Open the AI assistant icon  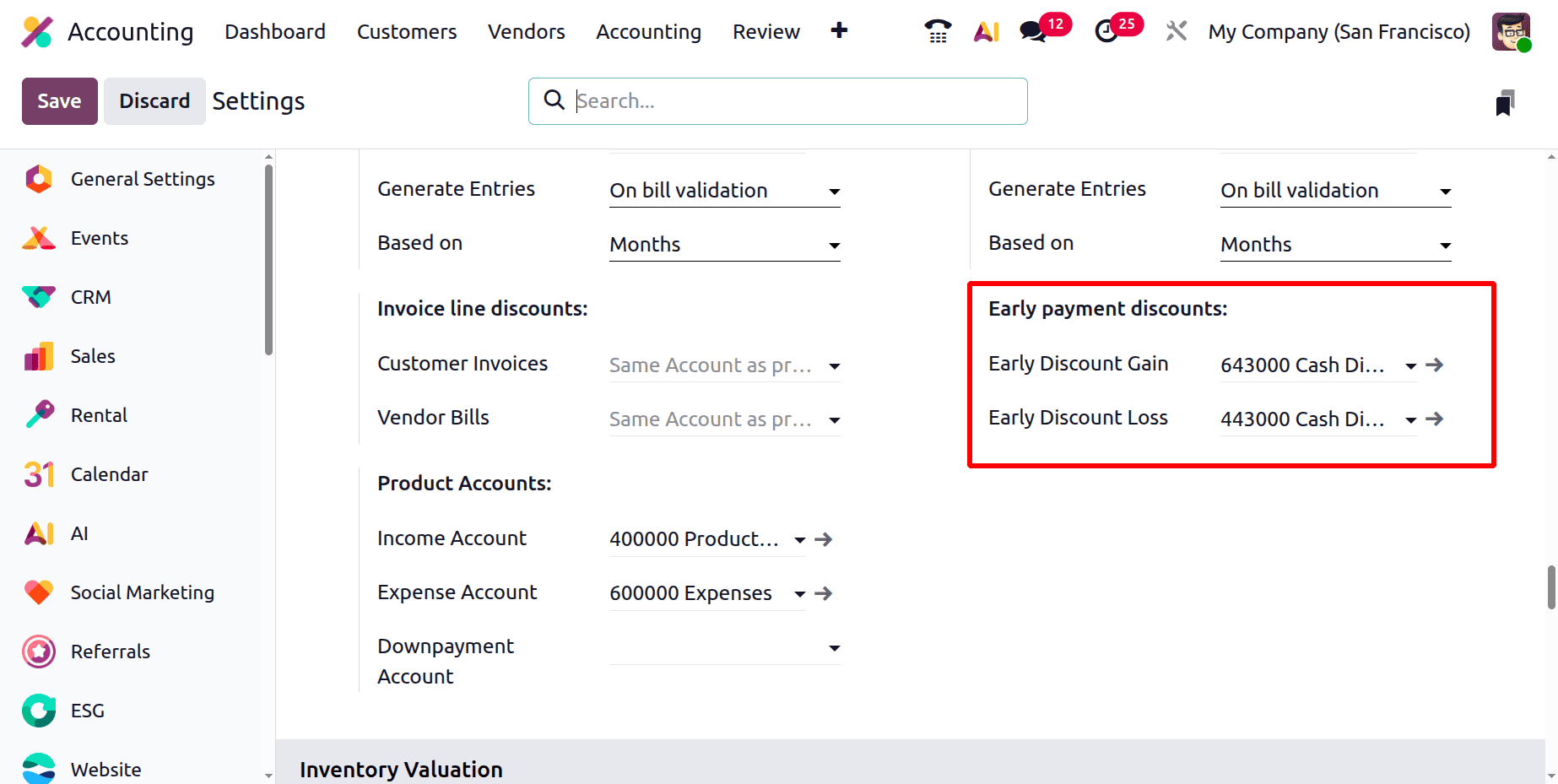(x=986, y=30)
